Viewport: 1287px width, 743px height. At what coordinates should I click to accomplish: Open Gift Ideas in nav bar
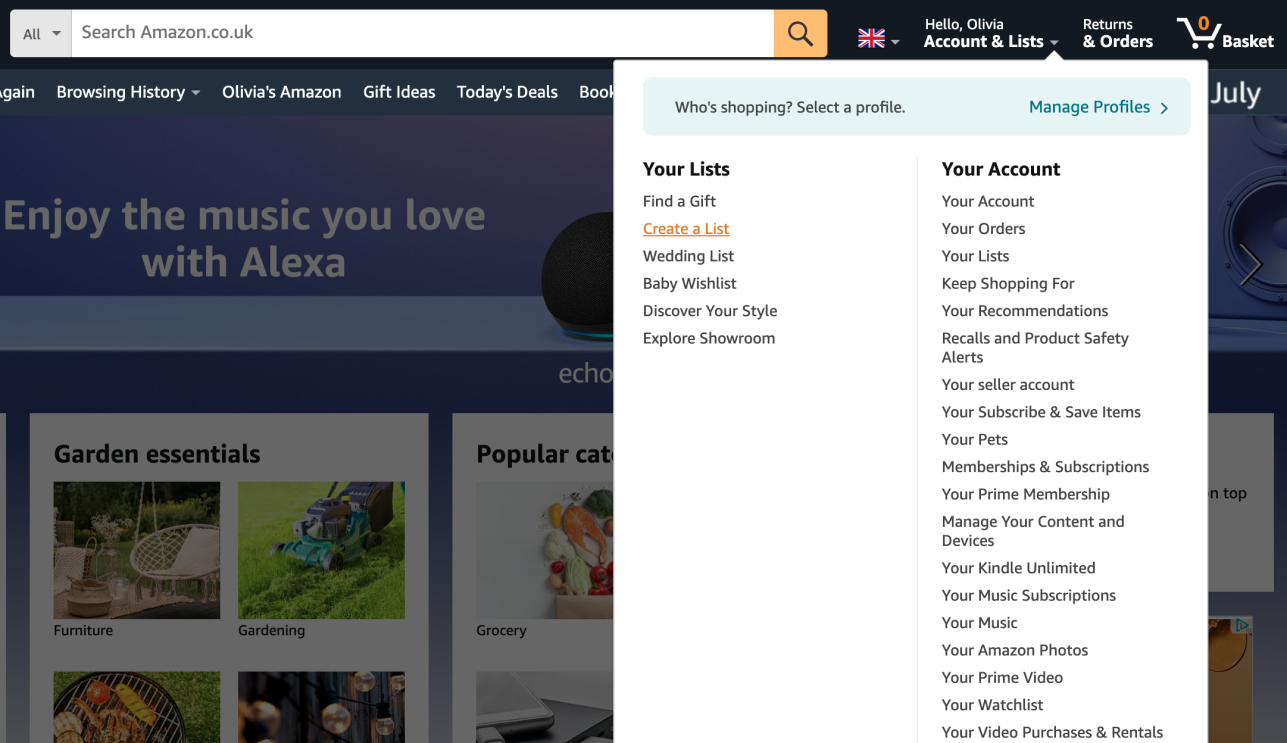pos(399,92)
